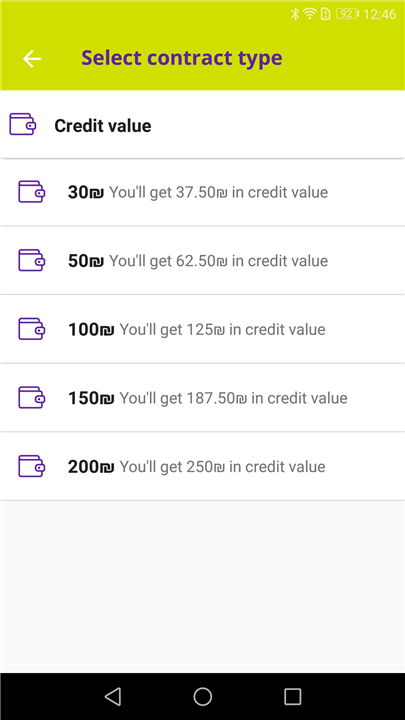Screen dimensions: 405x720
Task: Choose the 150₪ credit amount
Action: pyautogui.click(x=202, y=398)
